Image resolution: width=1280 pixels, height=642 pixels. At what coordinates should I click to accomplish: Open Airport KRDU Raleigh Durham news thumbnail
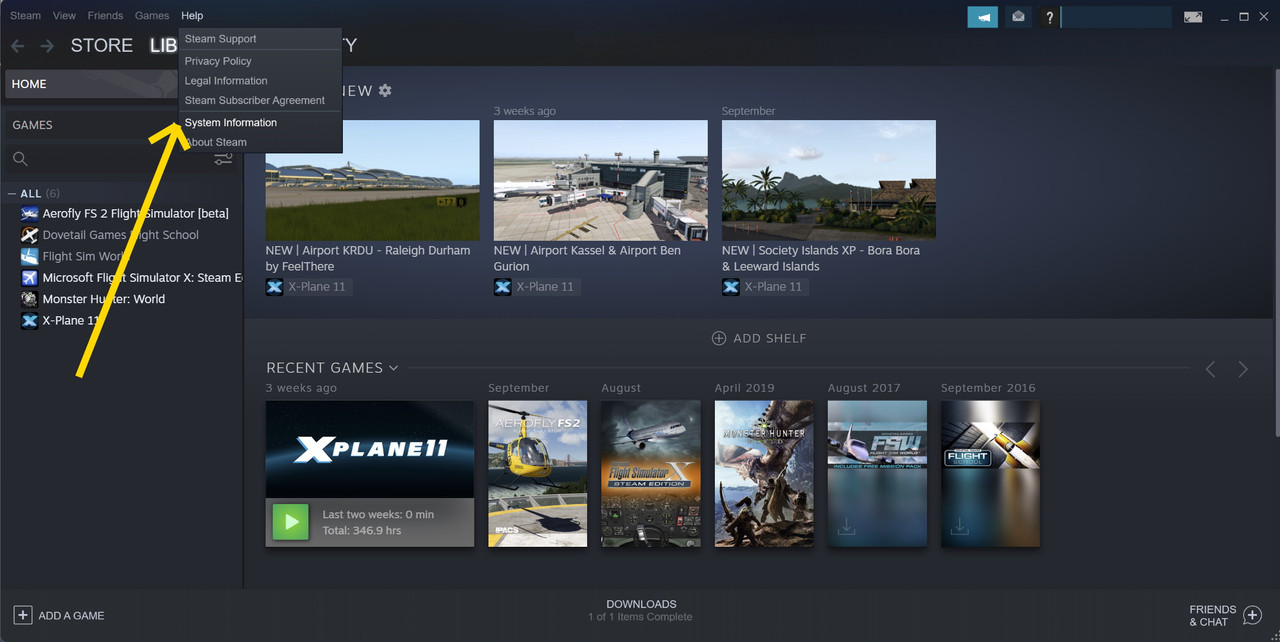[x=372, y=180]
